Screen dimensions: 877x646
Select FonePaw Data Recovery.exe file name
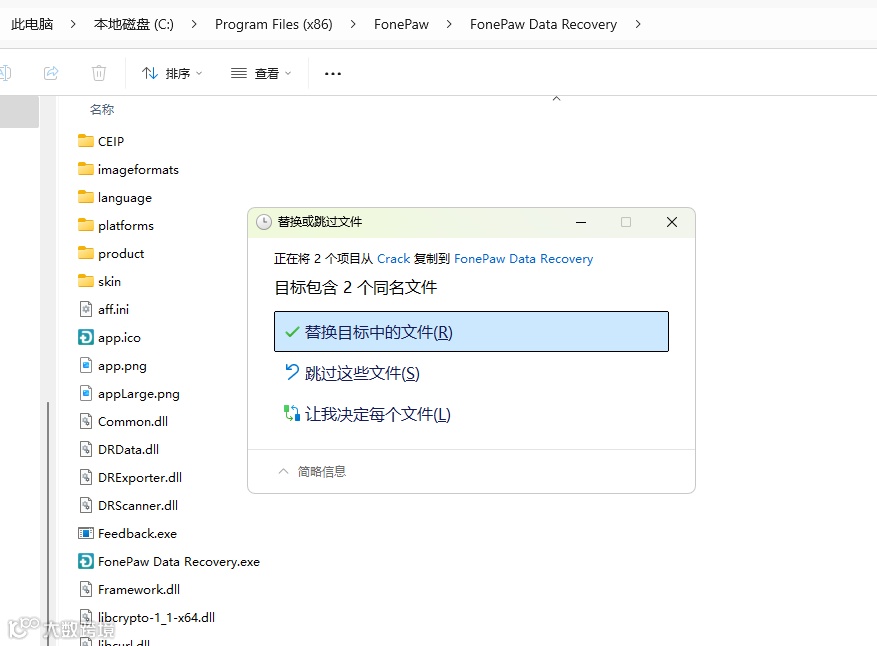tap(178, 562)
